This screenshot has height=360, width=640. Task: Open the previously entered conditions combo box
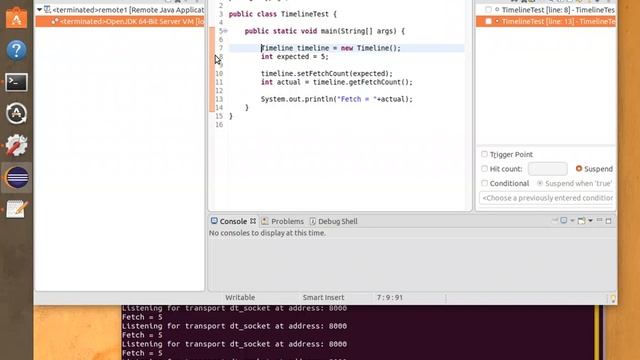546,198
